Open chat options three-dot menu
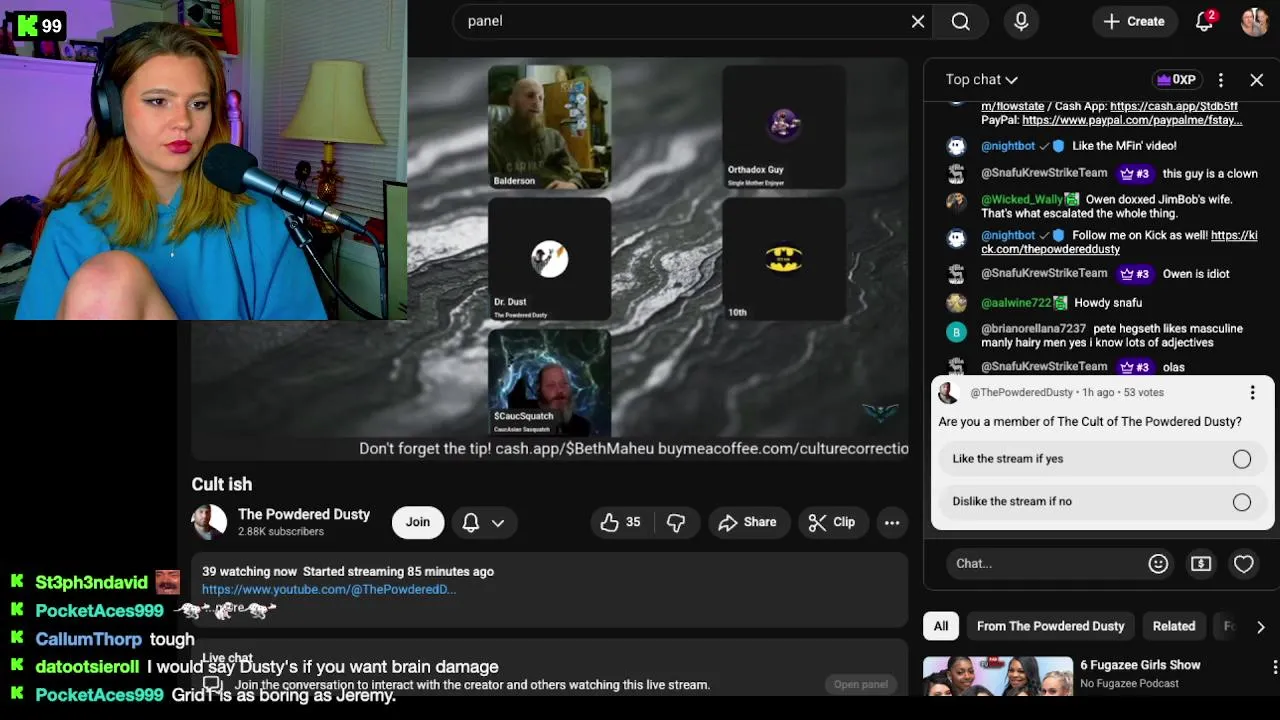Viewport: 1280px width, 720px height. pos(1221,80)
